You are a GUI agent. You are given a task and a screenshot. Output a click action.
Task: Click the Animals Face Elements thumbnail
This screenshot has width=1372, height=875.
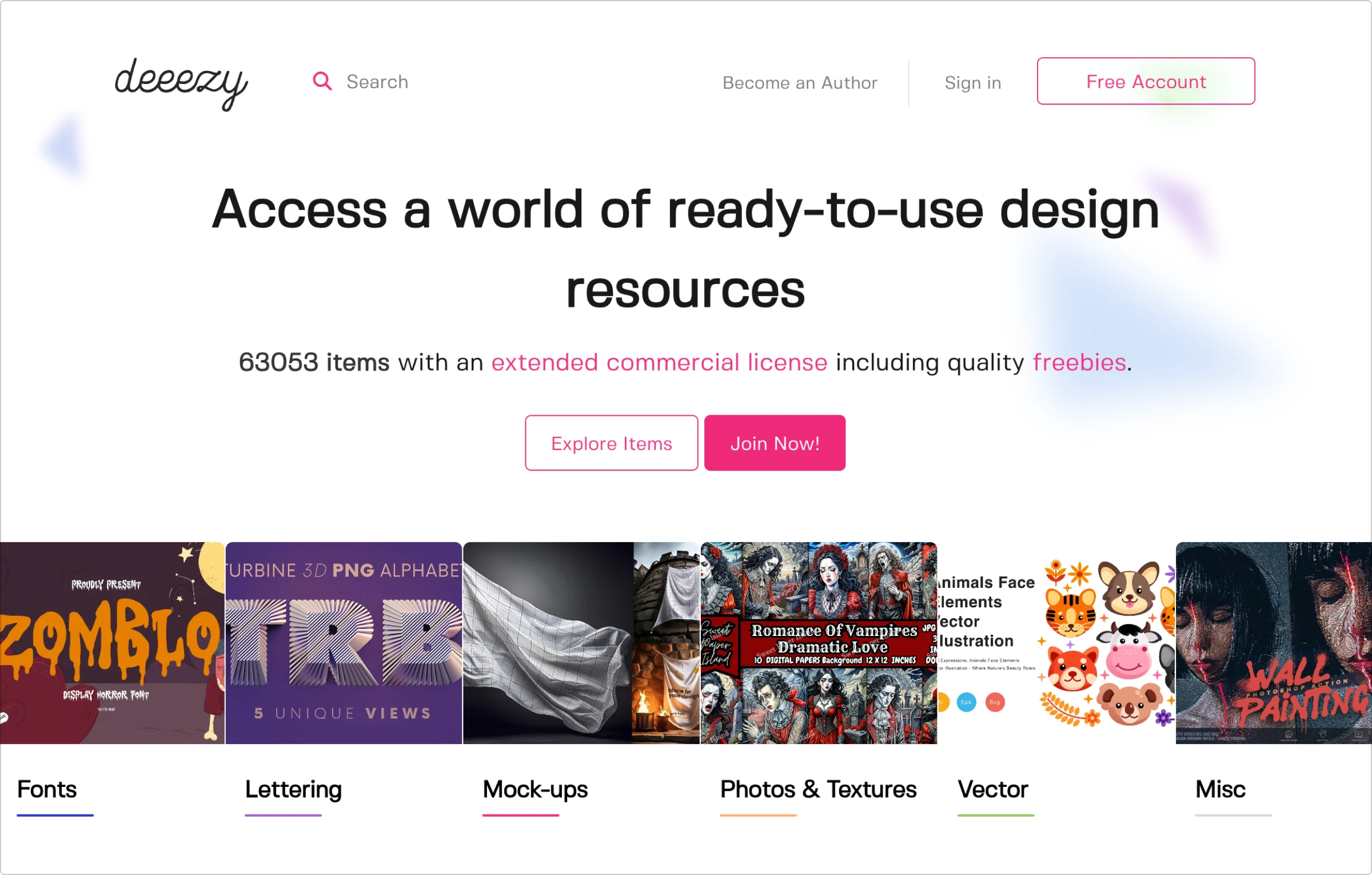point(1055,641)
